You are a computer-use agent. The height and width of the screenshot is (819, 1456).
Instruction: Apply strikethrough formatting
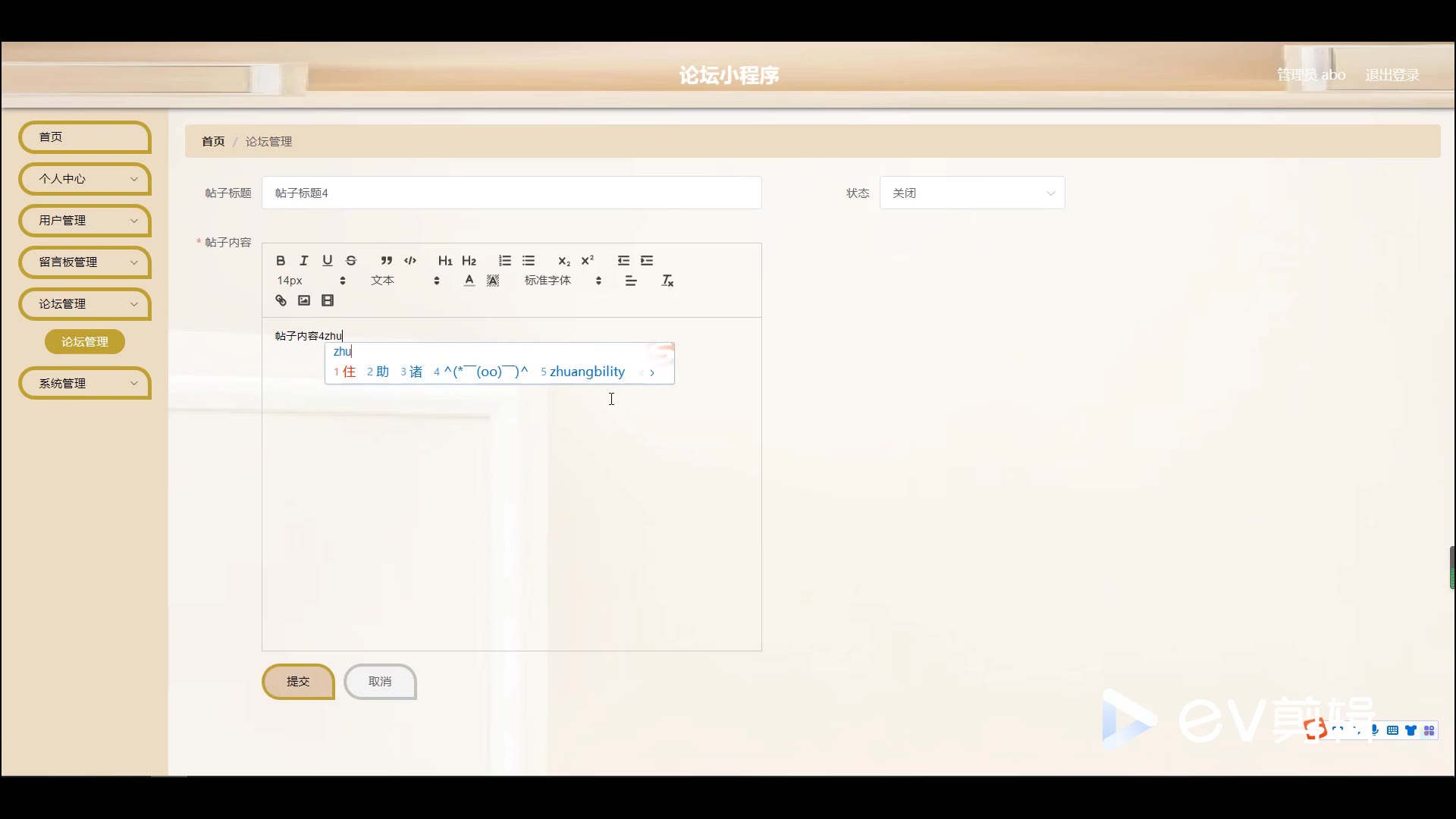(x=351, y=260)
